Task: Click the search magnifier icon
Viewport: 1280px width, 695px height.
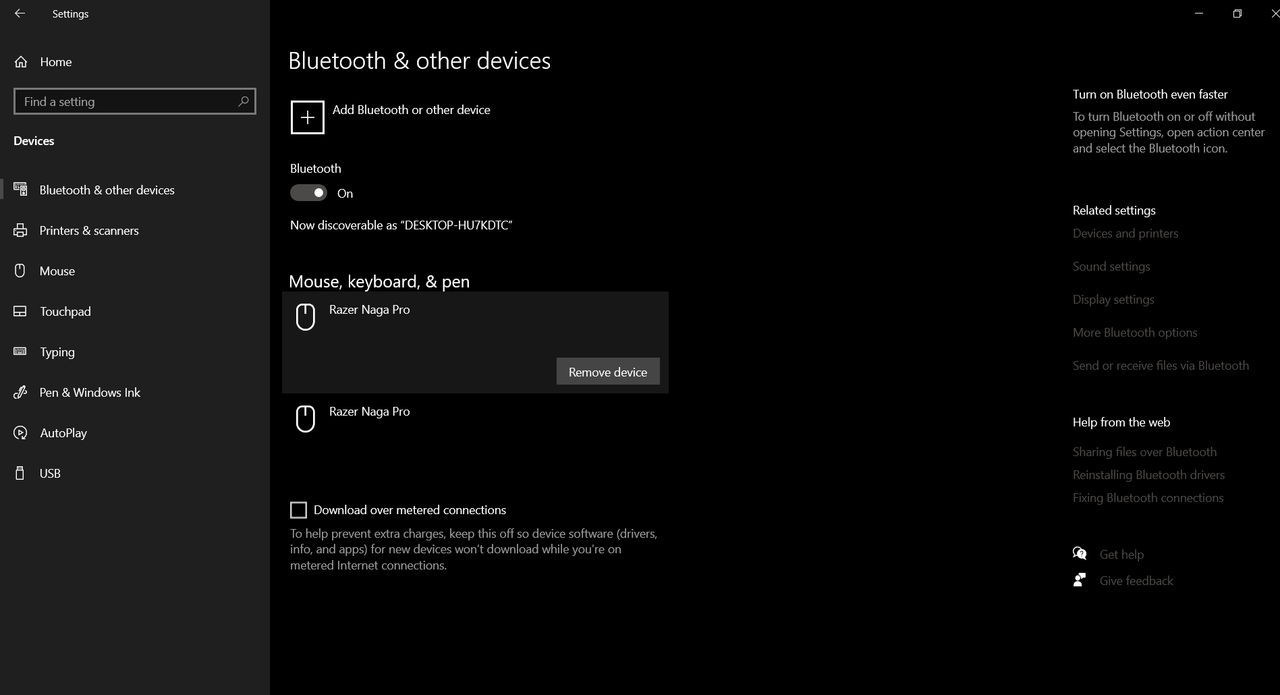Action: (243, 101)
